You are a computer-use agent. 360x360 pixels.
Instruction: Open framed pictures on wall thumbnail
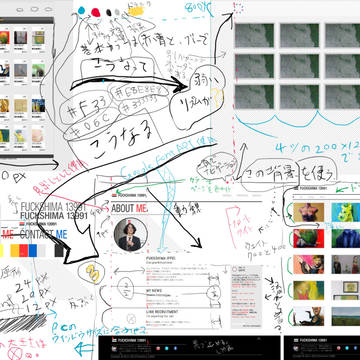tap(346, 290)
